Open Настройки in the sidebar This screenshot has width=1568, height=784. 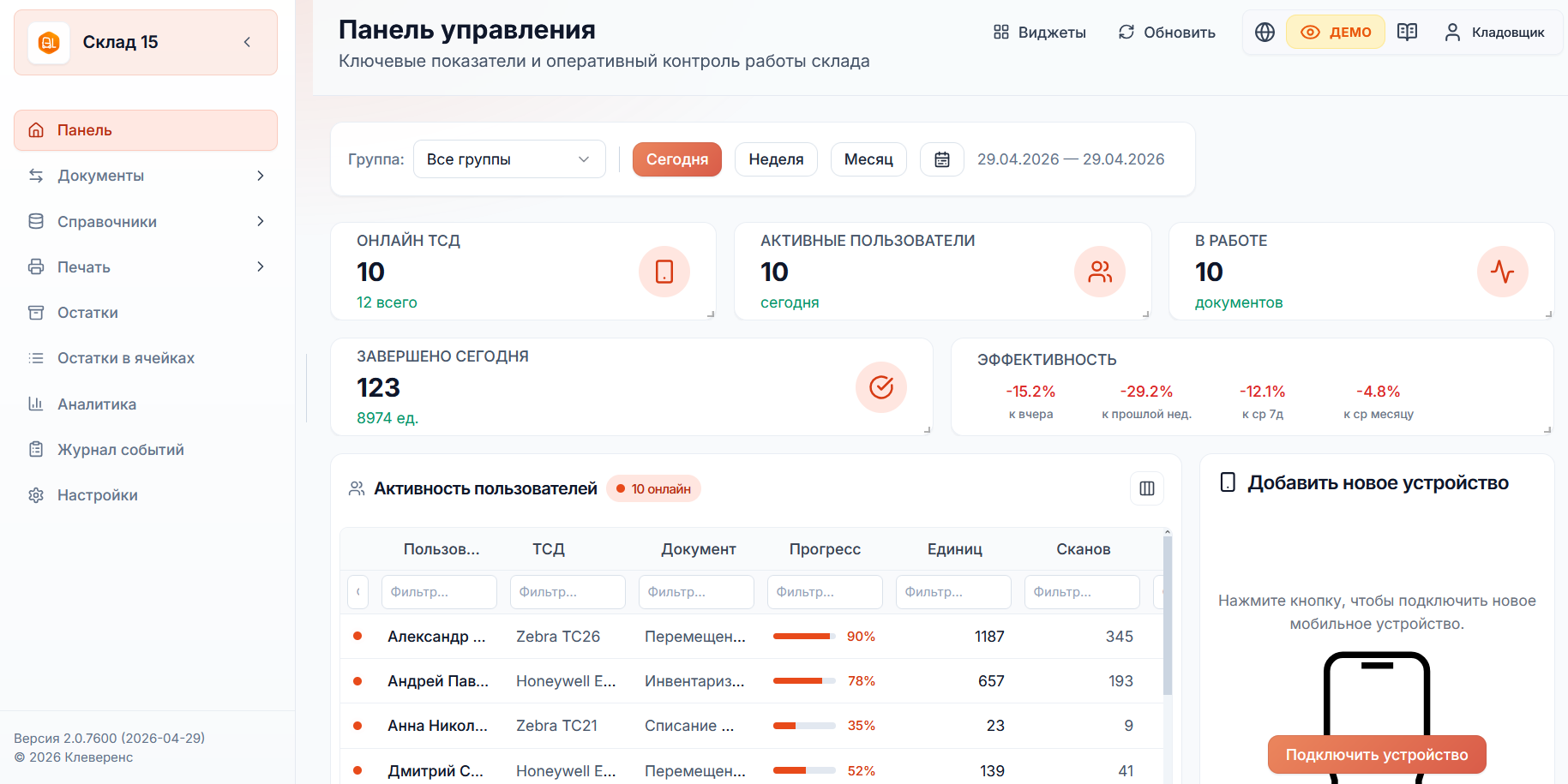point(146,495)
